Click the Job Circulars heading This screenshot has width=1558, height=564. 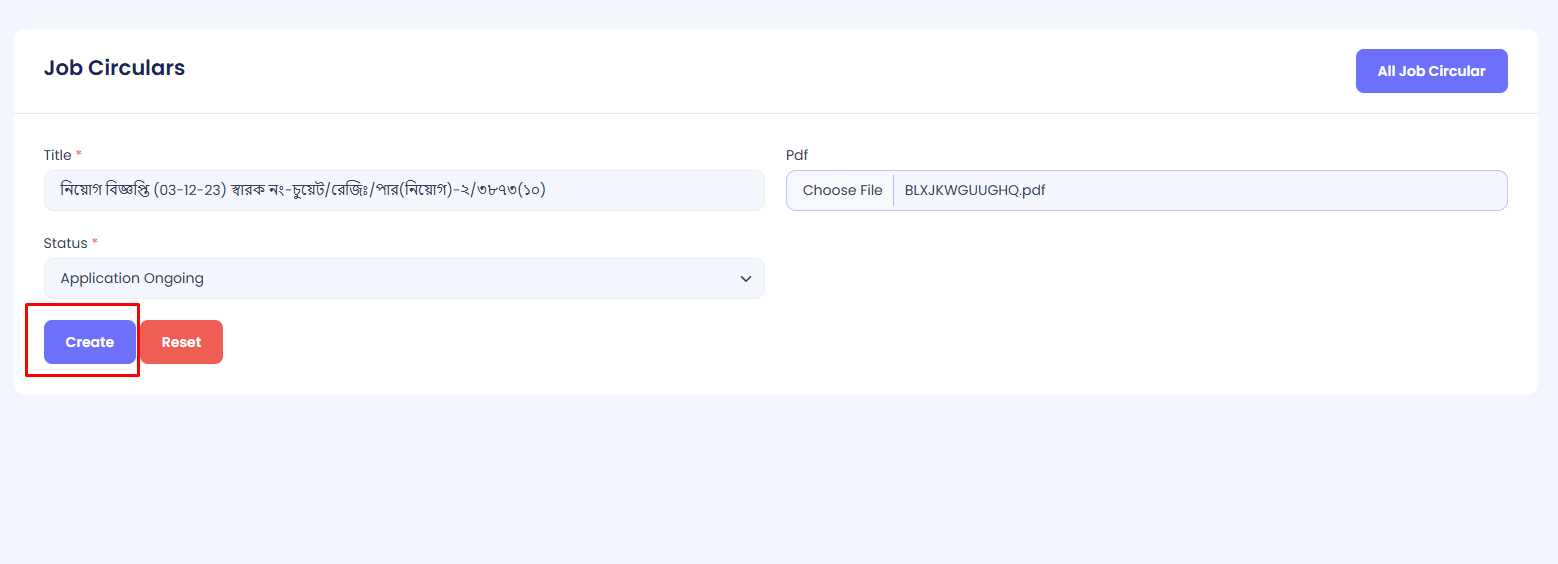114,68
